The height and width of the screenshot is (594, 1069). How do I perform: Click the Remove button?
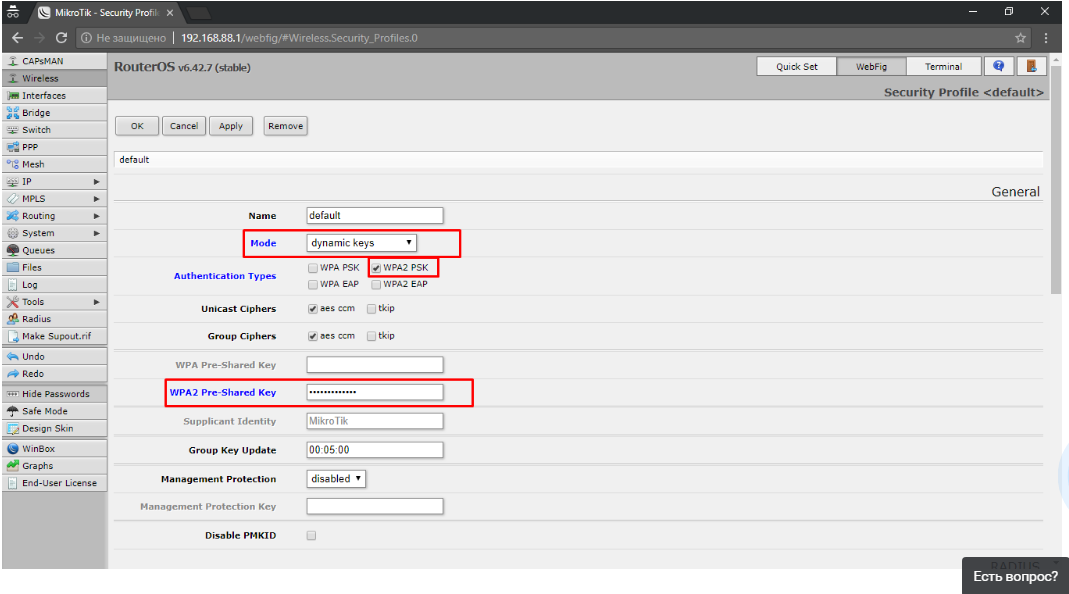click(x=285, y=126)
